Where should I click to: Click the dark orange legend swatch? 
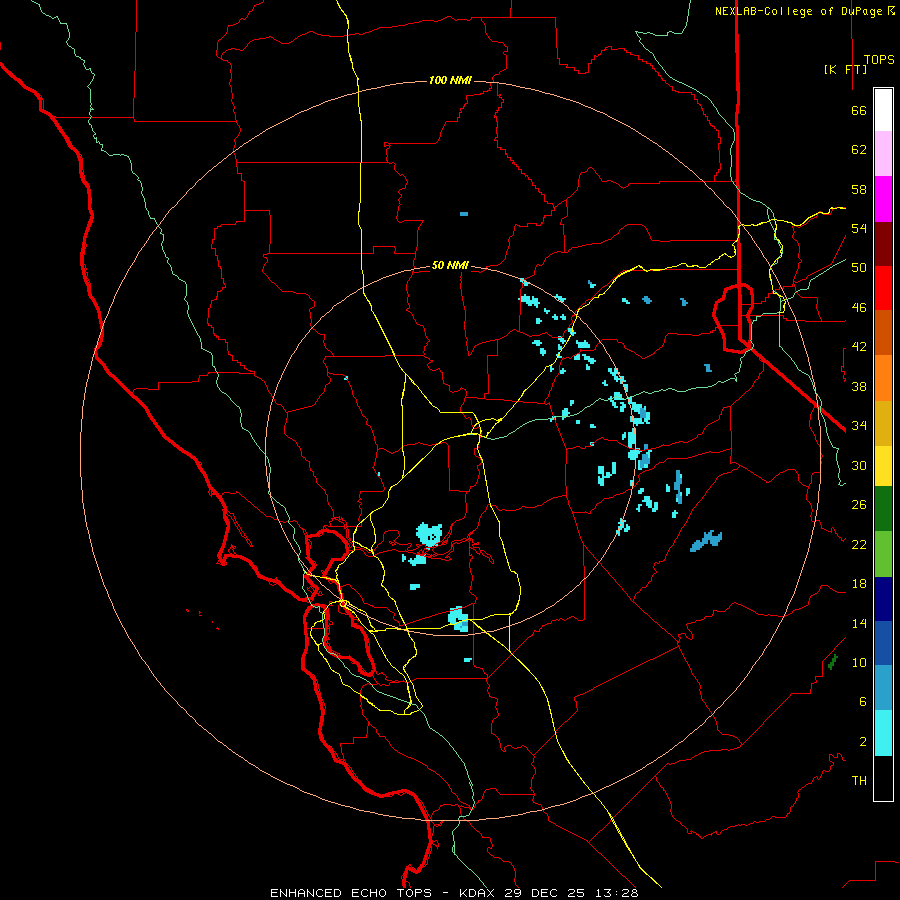click(x=883, y=333)
